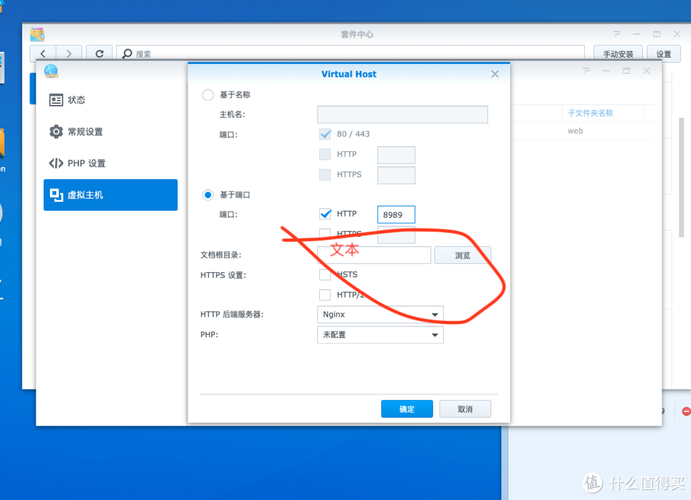
Task: Close the Virtual Host dialog
Action: [x=495, y=74]
